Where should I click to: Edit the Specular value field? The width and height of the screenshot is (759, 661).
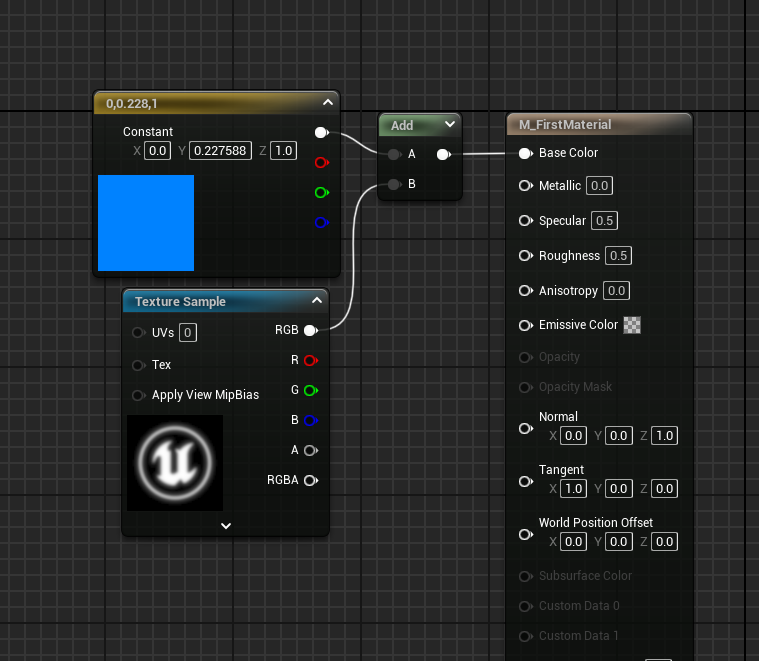click(604, 221)
